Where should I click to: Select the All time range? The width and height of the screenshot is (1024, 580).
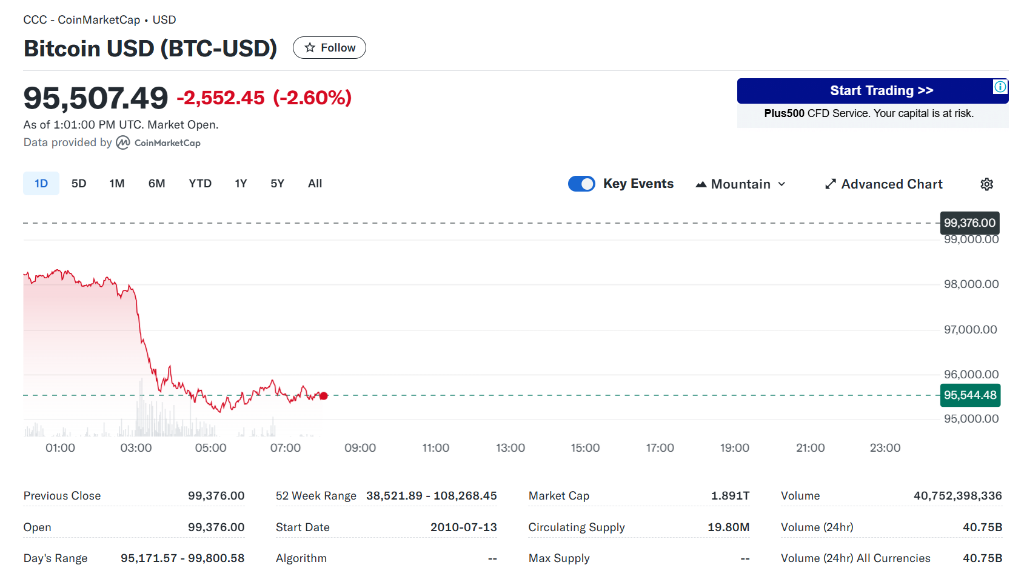pyautogui.click(x=315, y=183)
